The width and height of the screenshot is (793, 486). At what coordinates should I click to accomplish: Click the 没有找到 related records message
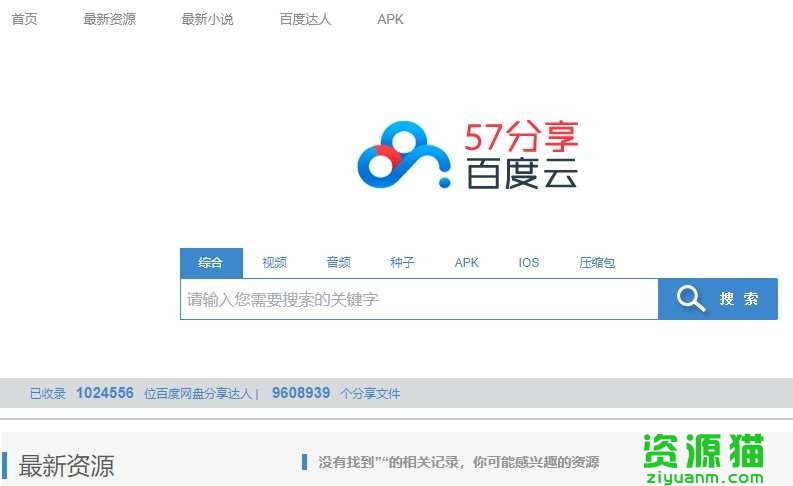coord(459,462)
